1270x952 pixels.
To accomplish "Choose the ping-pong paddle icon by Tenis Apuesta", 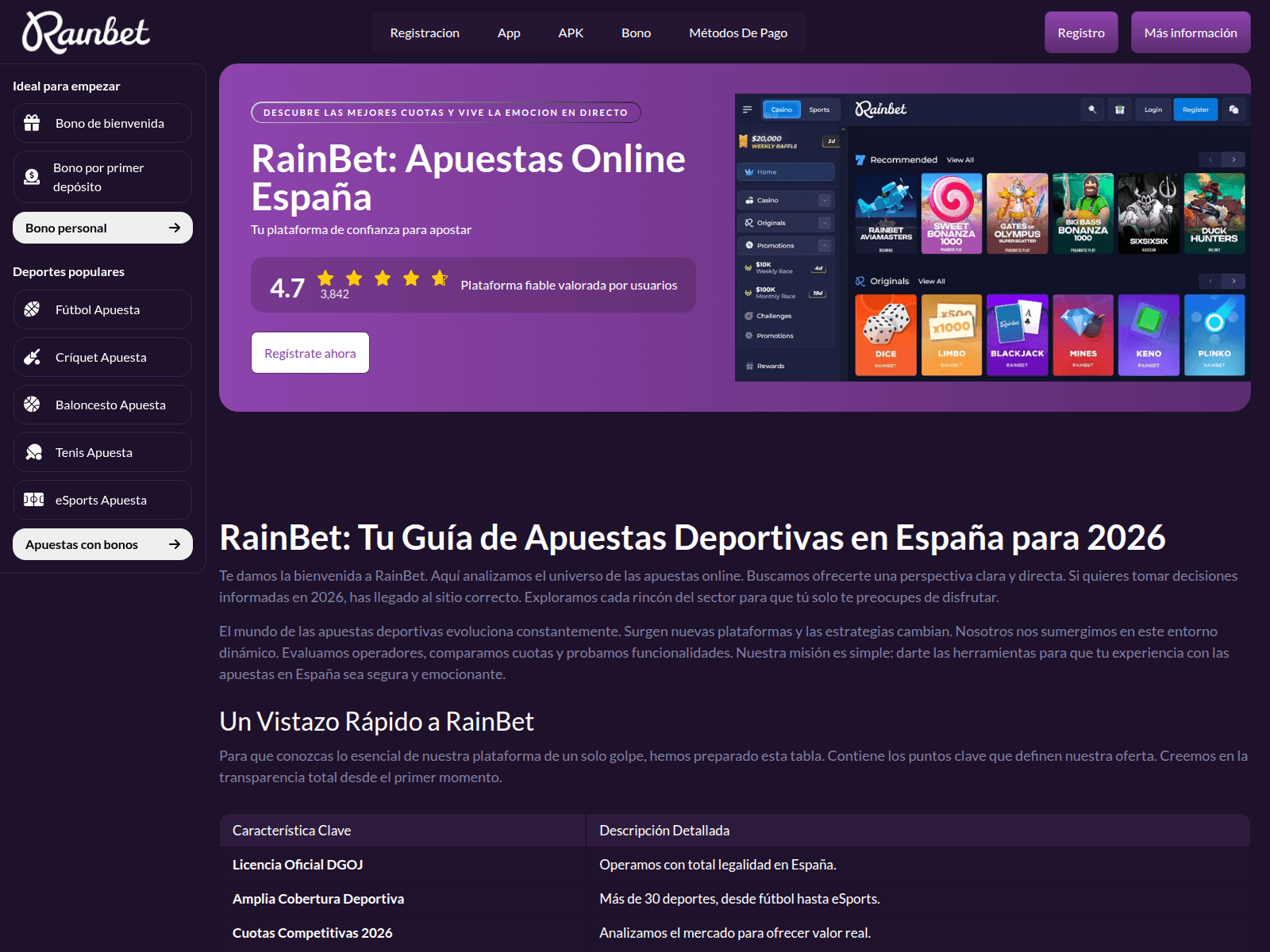I will pos(33,452).
